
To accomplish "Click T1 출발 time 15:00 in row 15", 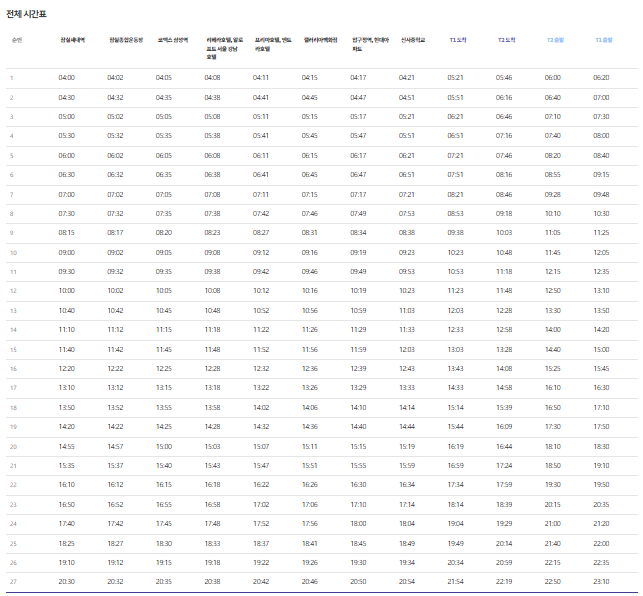I will click(x=601, y=349).
